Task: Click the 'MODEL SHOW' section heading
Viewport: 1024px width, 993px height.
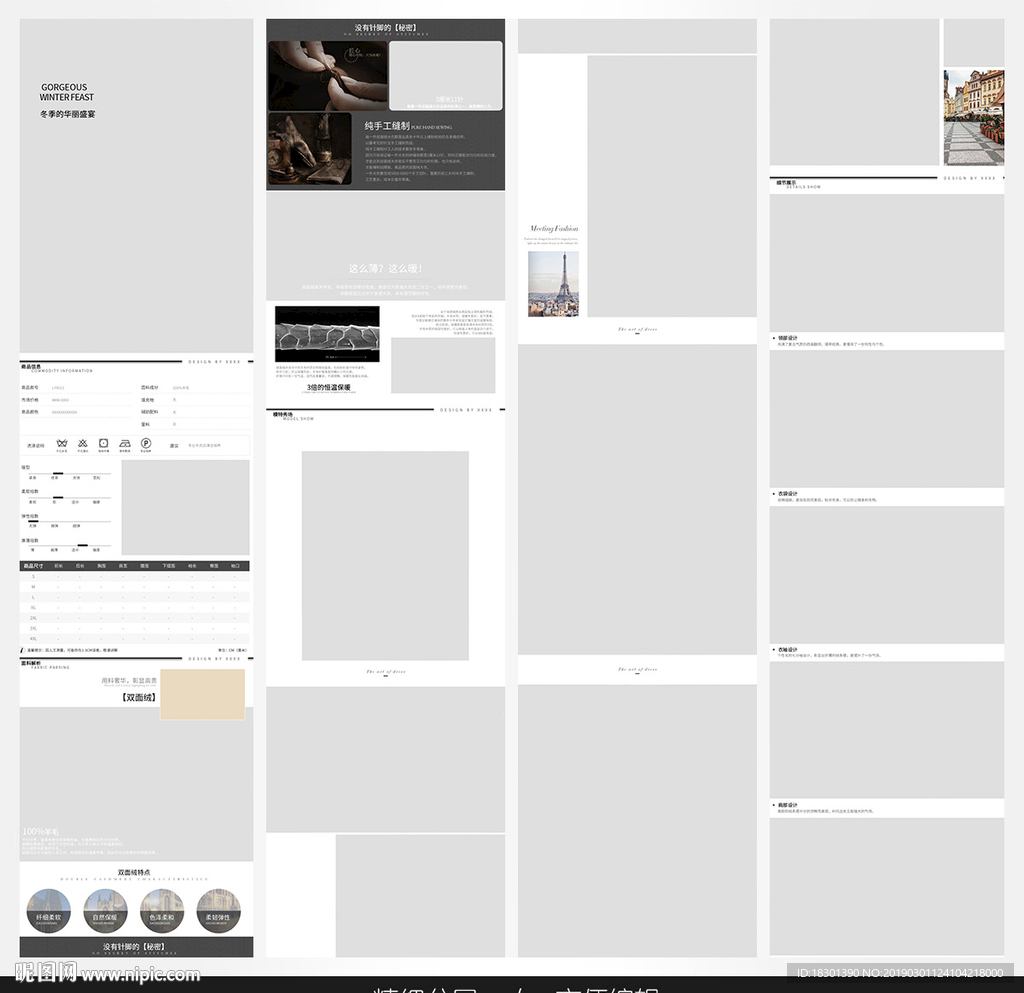Action: [298, 418]
